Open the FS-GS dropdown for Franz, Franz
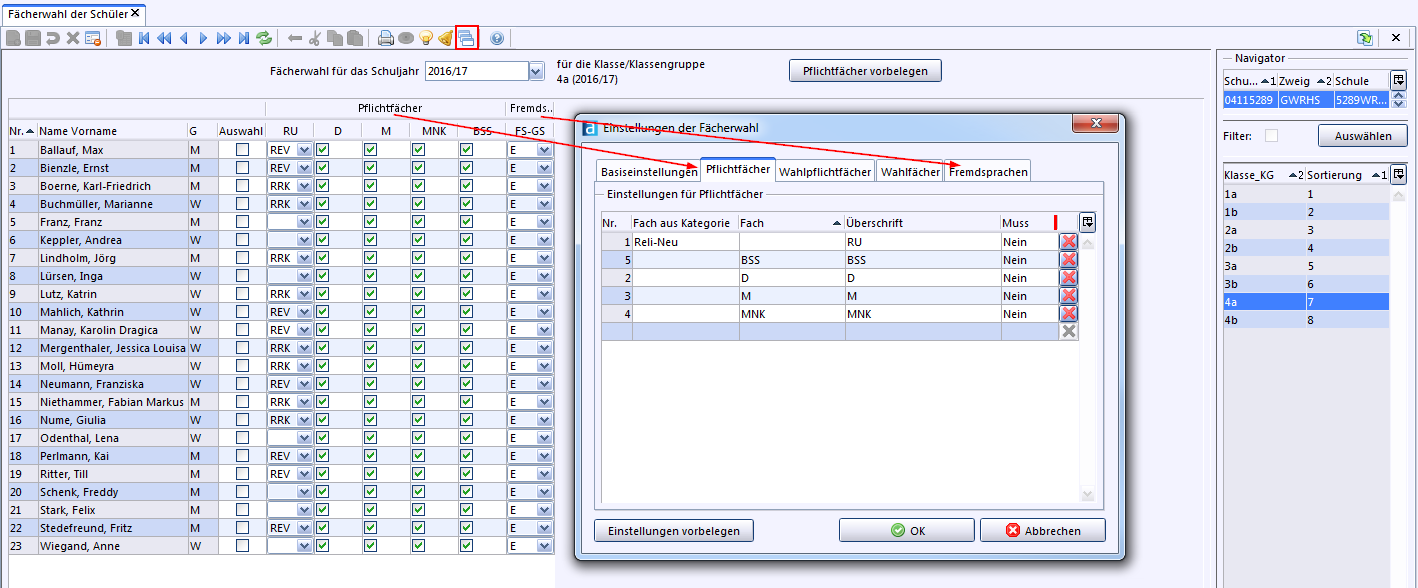The height and width of the screenshot is (588, 1418). click(x=544, y=222)
